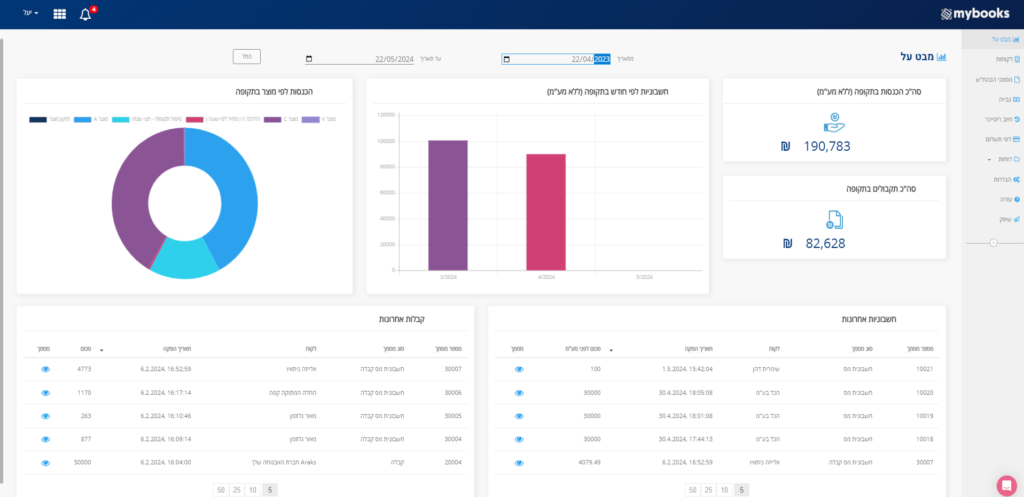This screenshot has height=497, width=1024.
Task: View receipt 30006 via its eye icon
Action: (45, 393)
